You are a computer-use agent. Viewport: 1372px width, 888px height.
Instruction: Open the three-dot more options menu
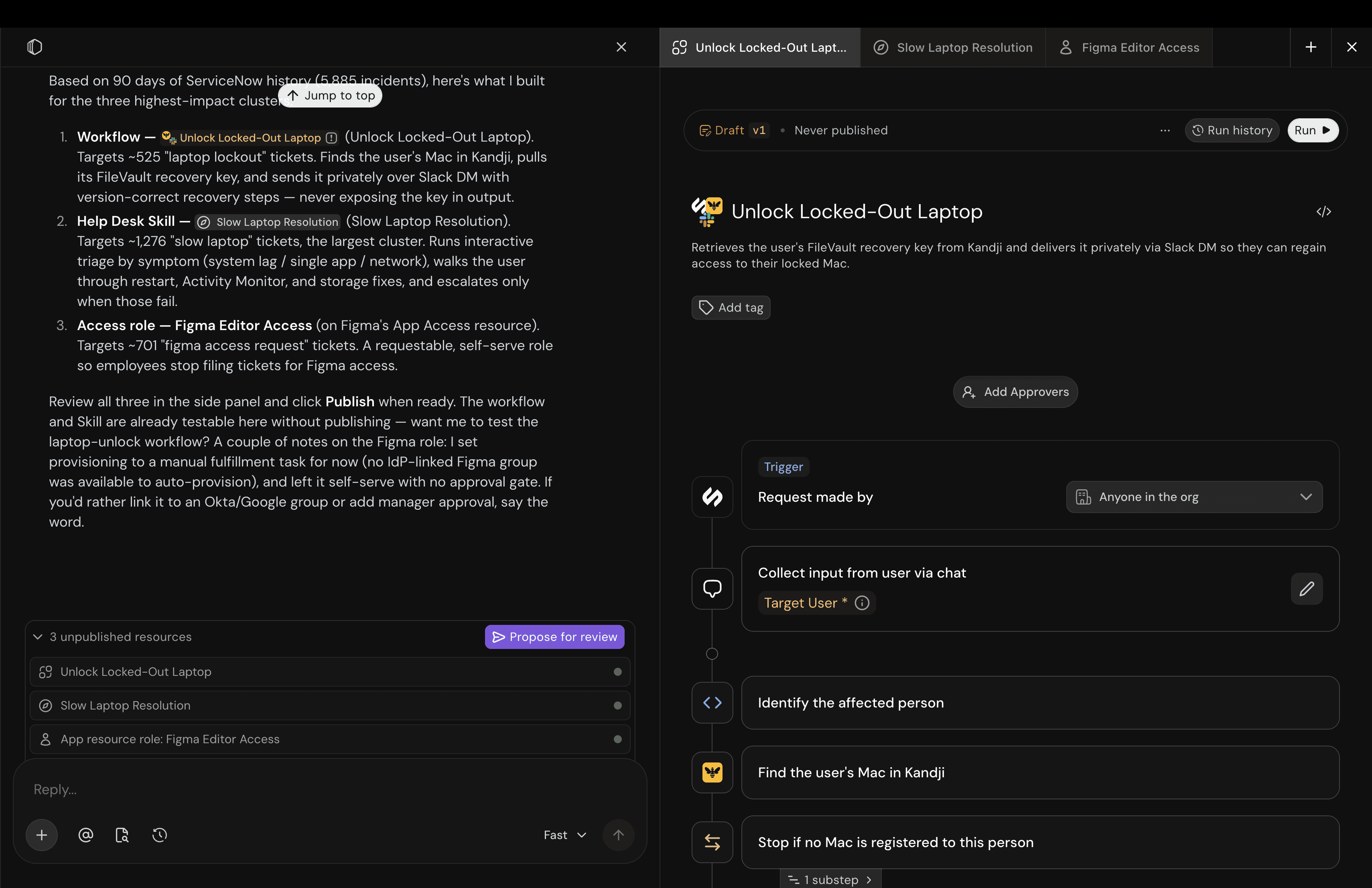coord(1165,130)
